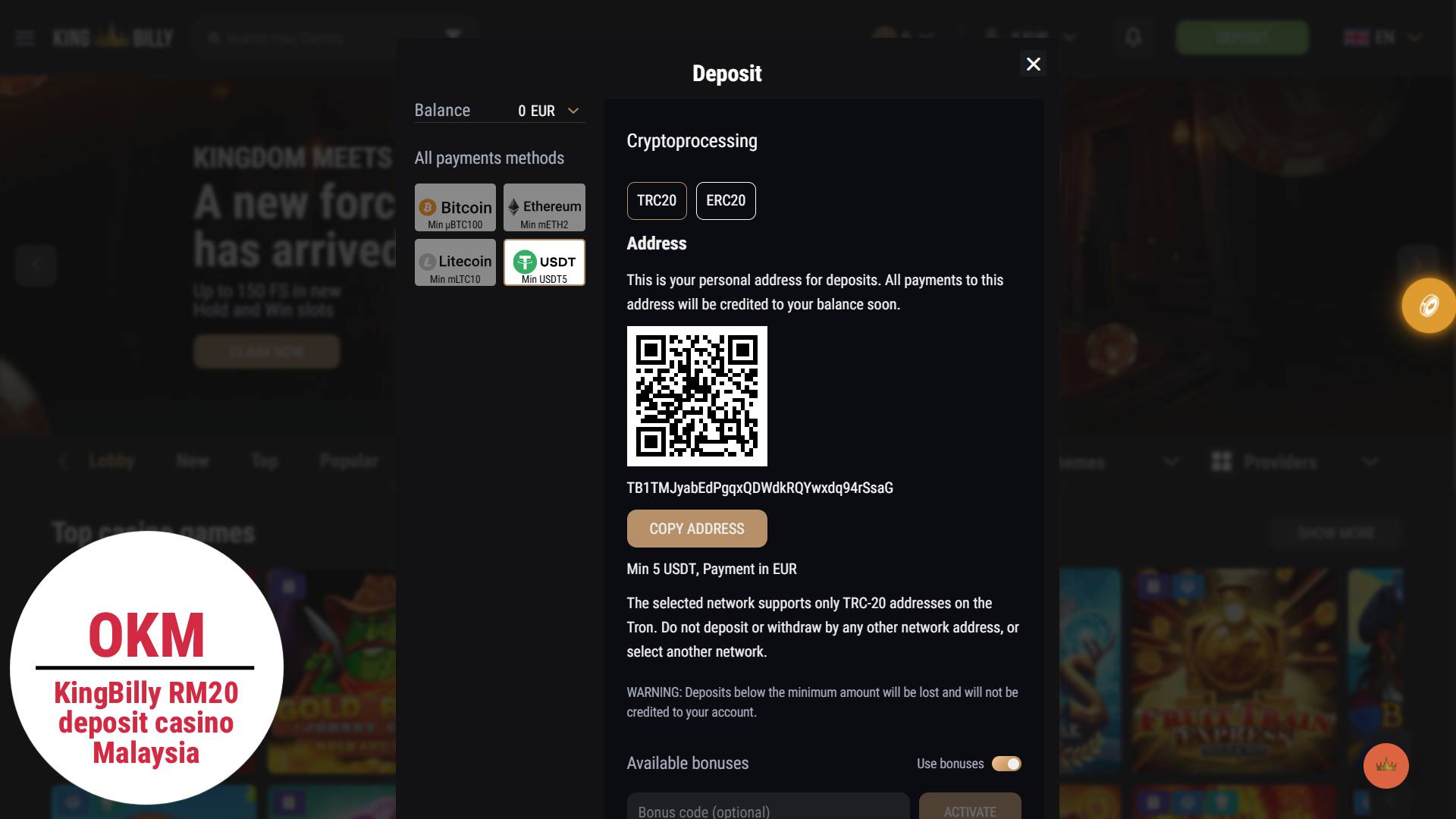The image size is (1456, 819).
Task: Select Litecoin payment method
Action: point(455,262)
